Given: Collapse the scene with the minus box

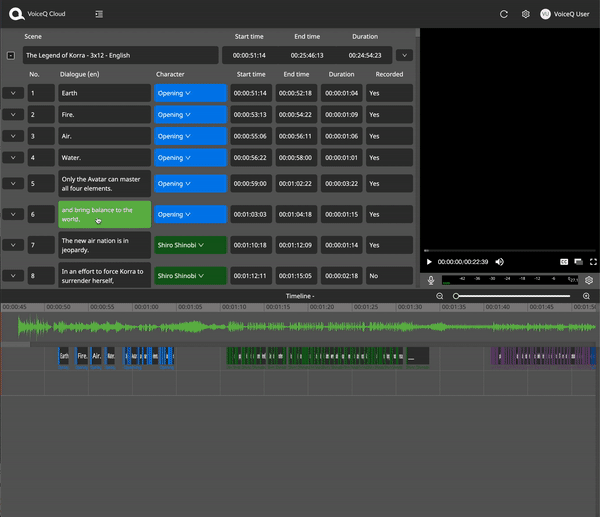Looking at the screenshot, I should [x=11, y=55].
